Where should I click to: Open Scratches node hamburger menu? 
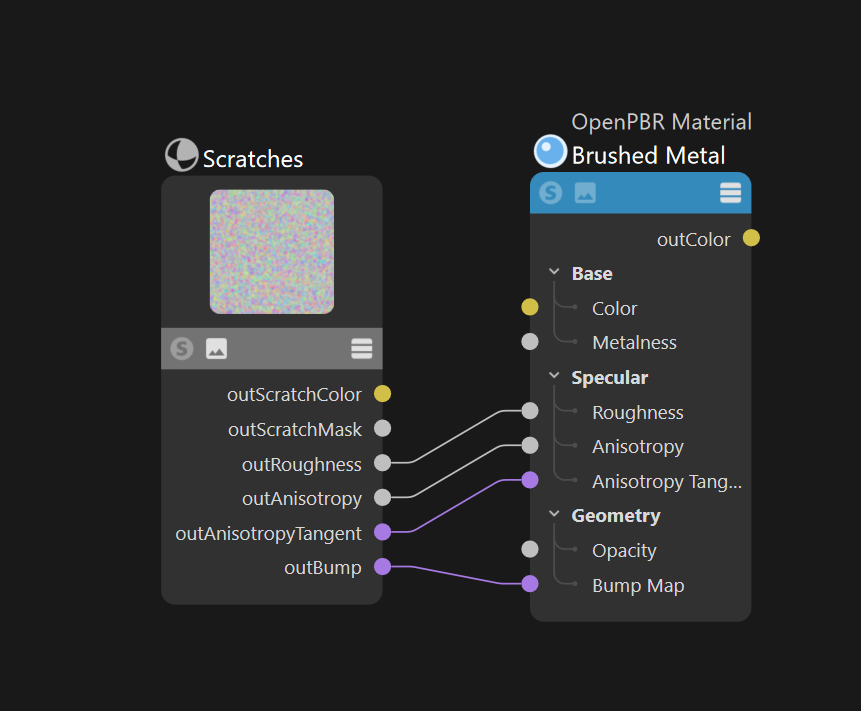click(361, 348)
